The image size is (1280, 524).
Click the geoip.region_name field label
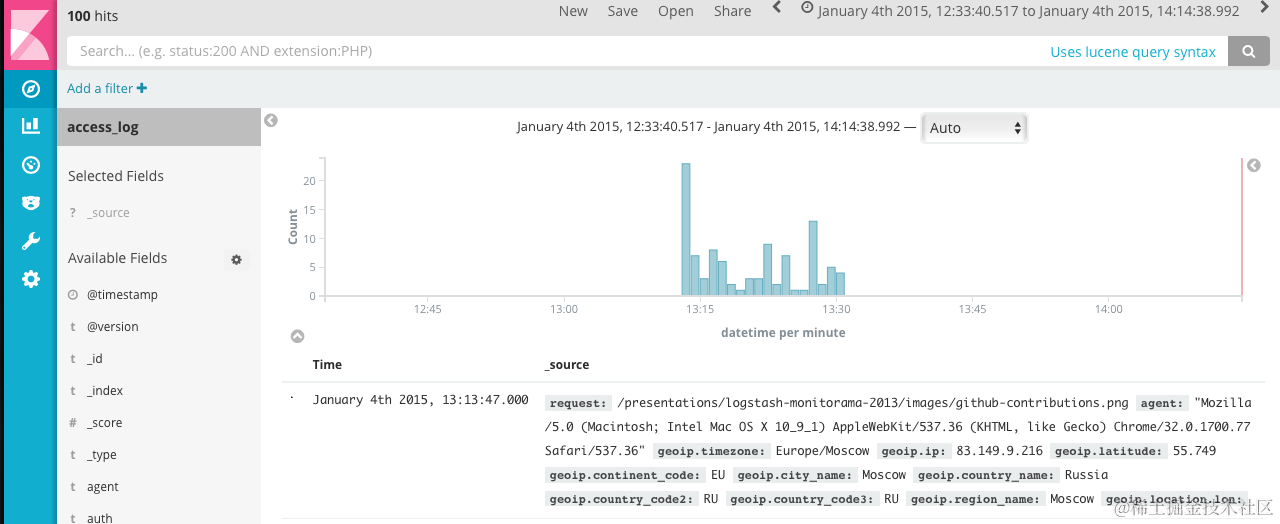coord(975,499)
